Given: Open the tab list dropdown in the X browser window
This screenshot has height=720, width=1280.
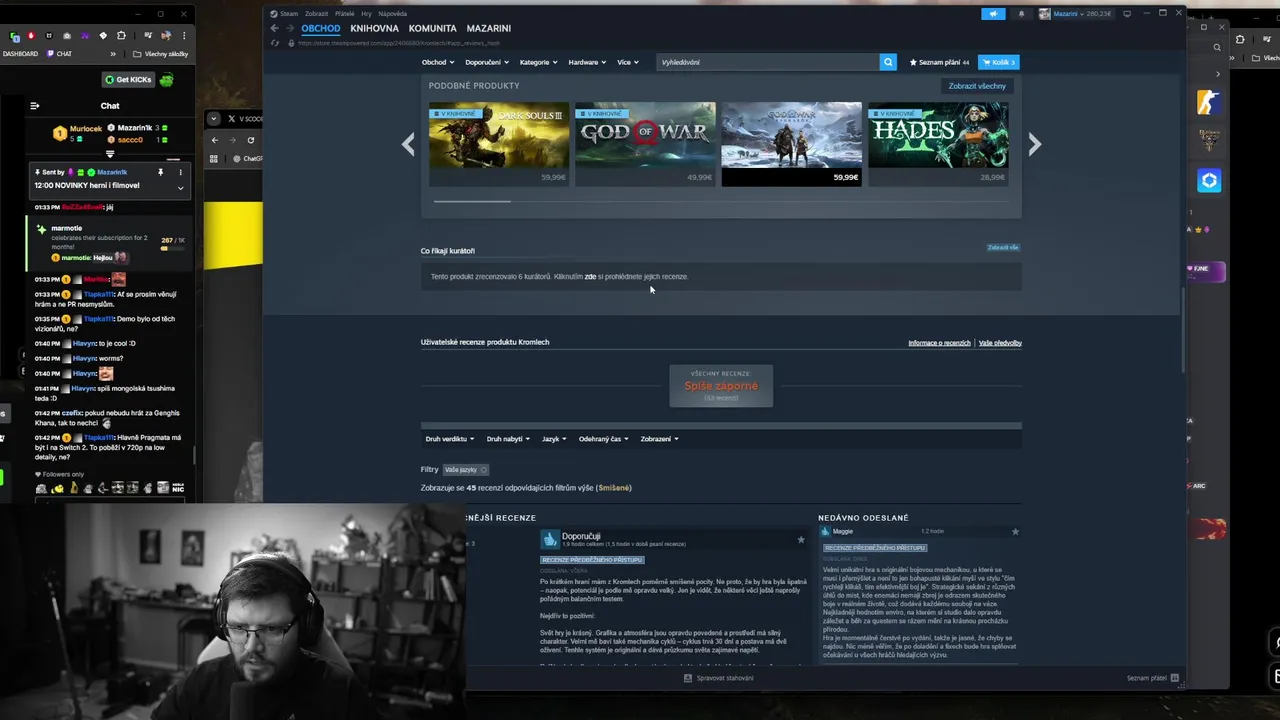Looking at the screenshot, I should (x=213, y=118).
